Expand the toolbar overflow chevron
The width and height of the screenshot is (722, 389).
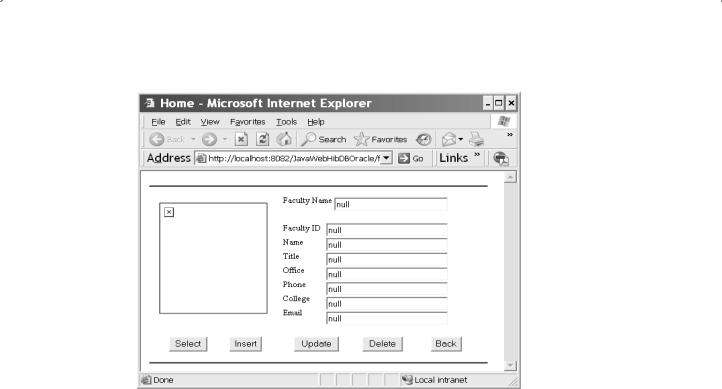coord(510,135)
